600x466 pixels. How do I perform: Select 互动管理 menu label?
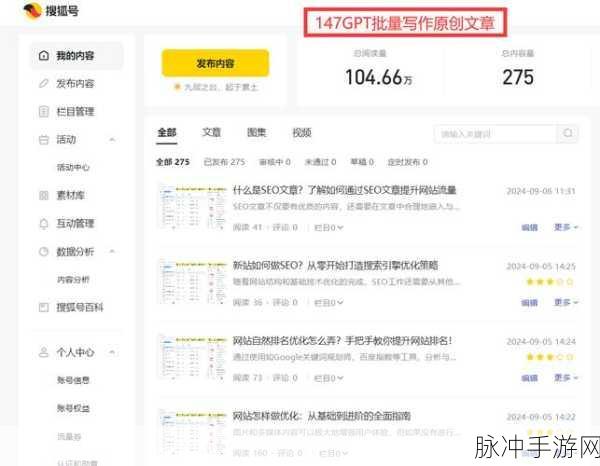(x=75, y=223)
